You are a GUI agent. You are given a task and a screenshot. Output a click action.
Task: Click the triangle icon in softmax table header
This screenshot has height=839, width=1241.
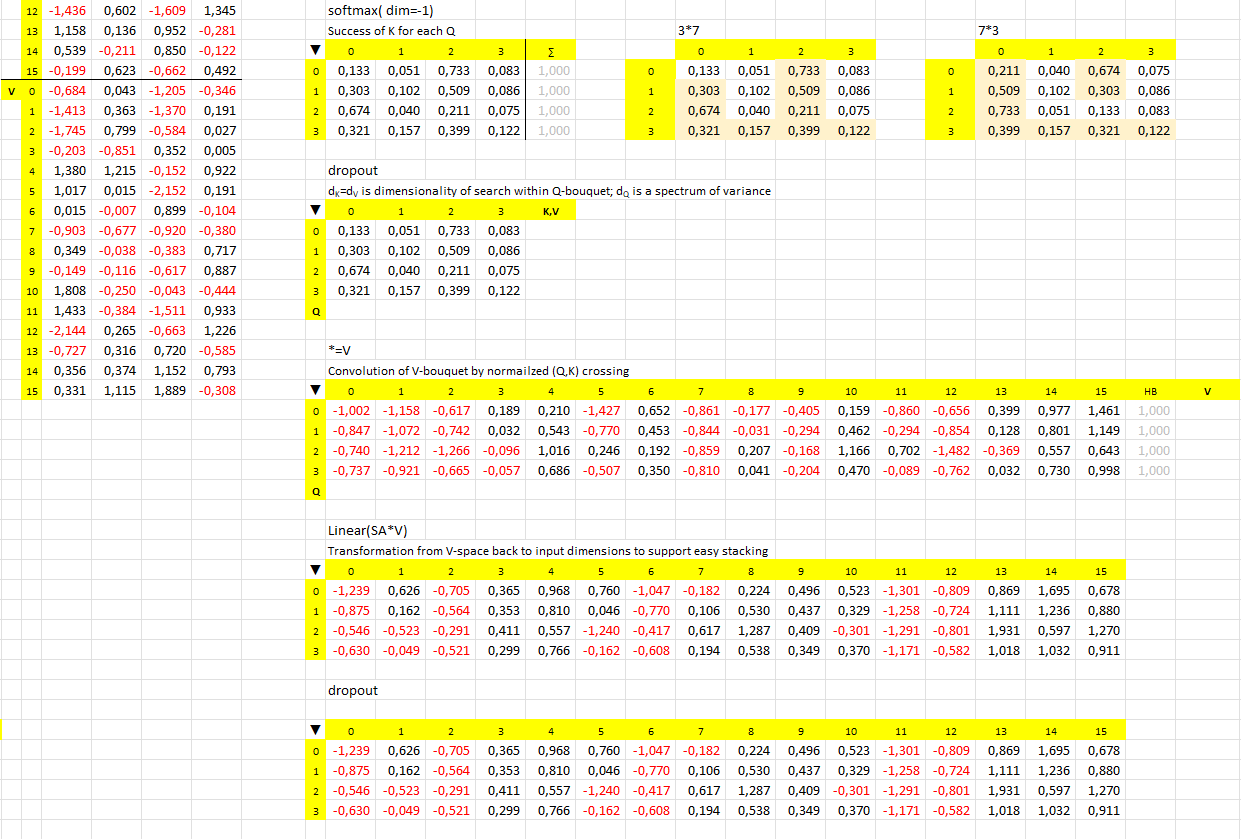click(x=315, y=51)
